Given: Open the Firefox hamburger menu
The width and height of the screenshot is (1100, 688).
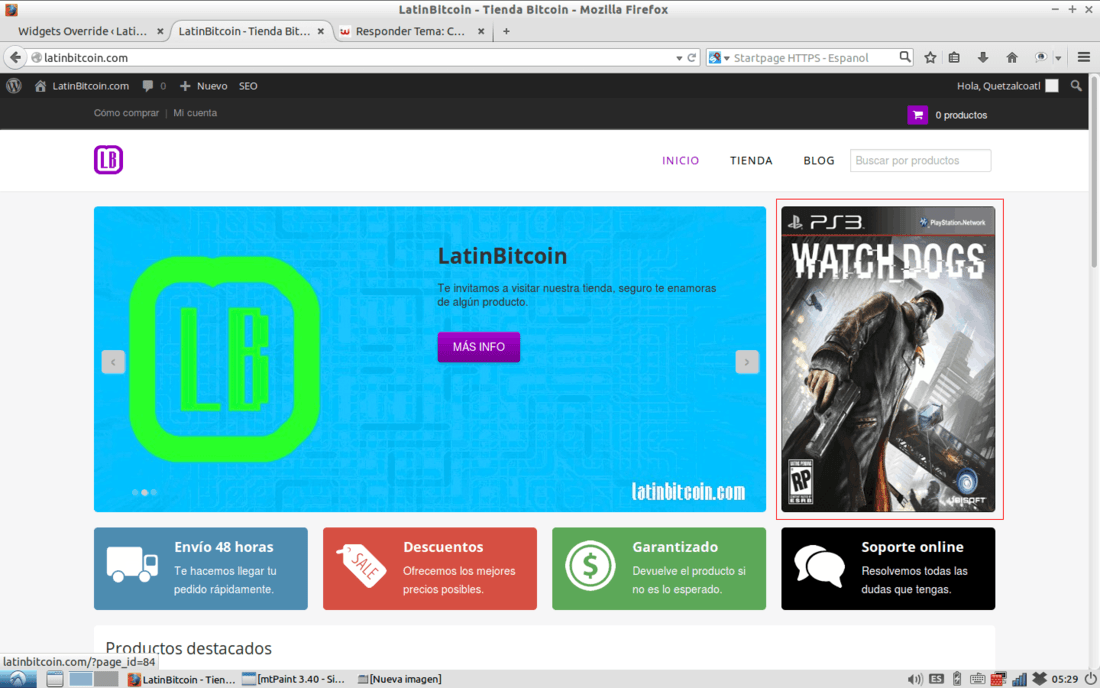Looking at the screenshot, I should point(1084,58).
